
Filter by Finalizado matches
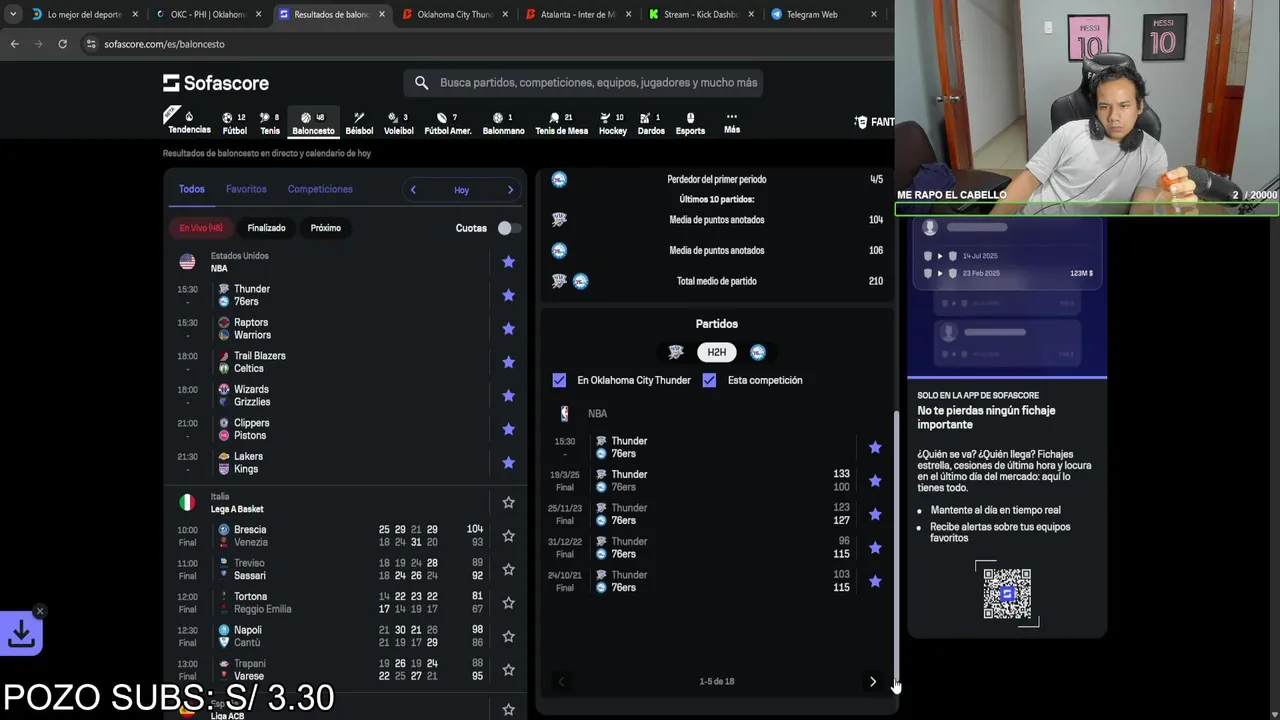267,228
